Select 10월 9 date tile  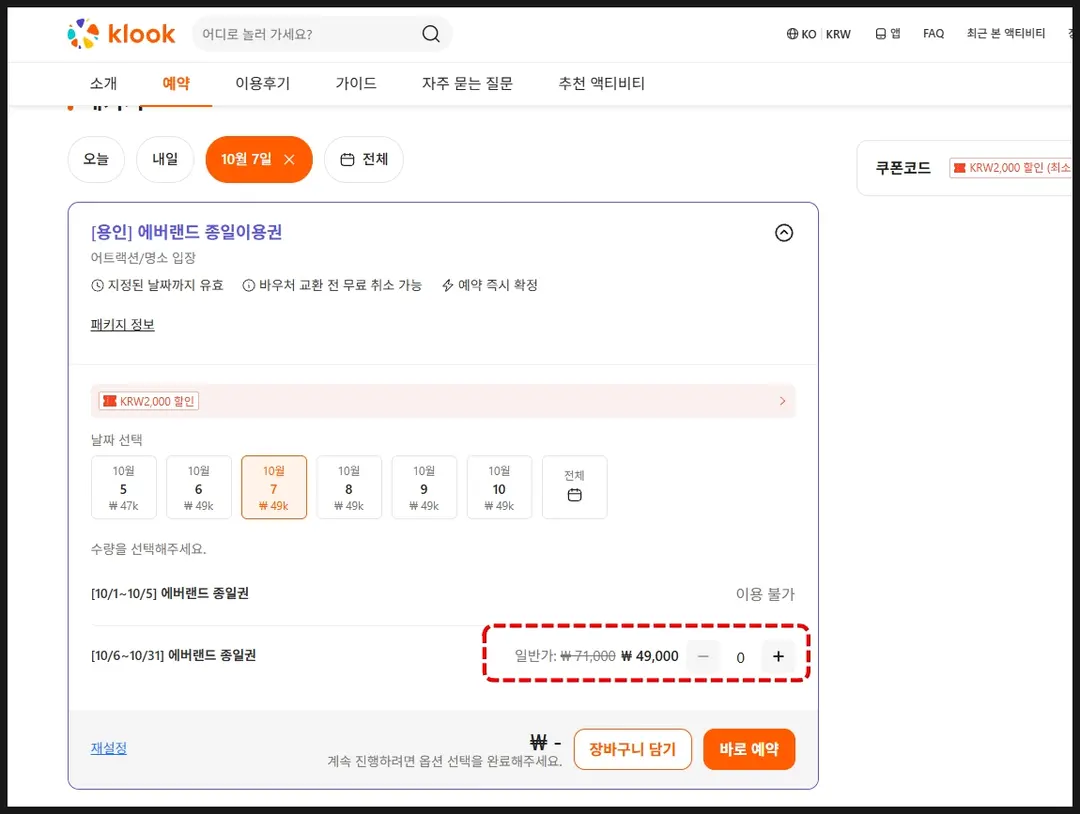[x=424, y=487]
